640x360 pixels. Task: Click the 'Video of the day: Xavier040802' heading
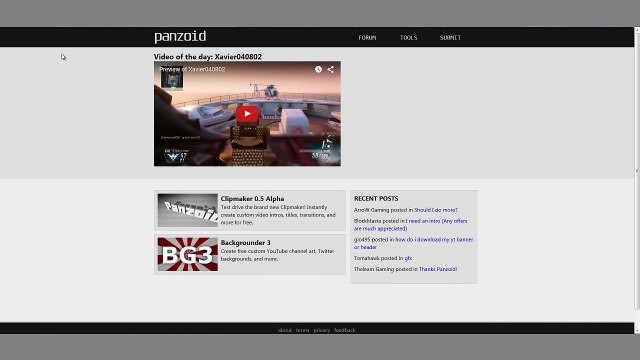tap(208, 57)
